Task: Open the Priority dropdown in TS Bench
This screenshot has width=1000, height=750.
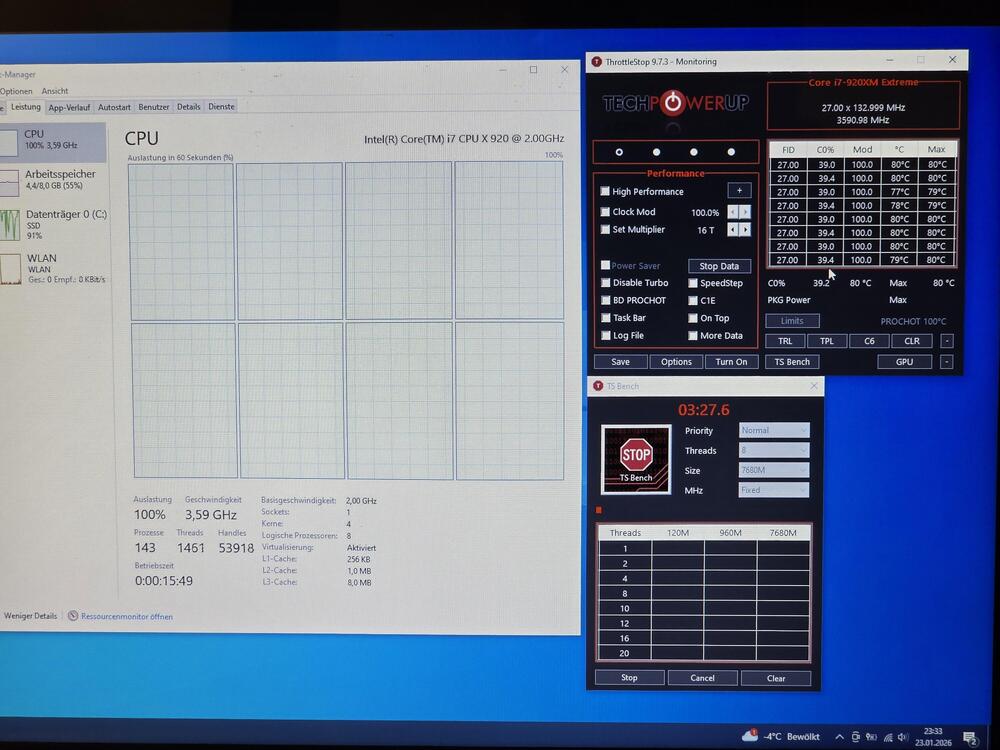Action: coord(774,431)
